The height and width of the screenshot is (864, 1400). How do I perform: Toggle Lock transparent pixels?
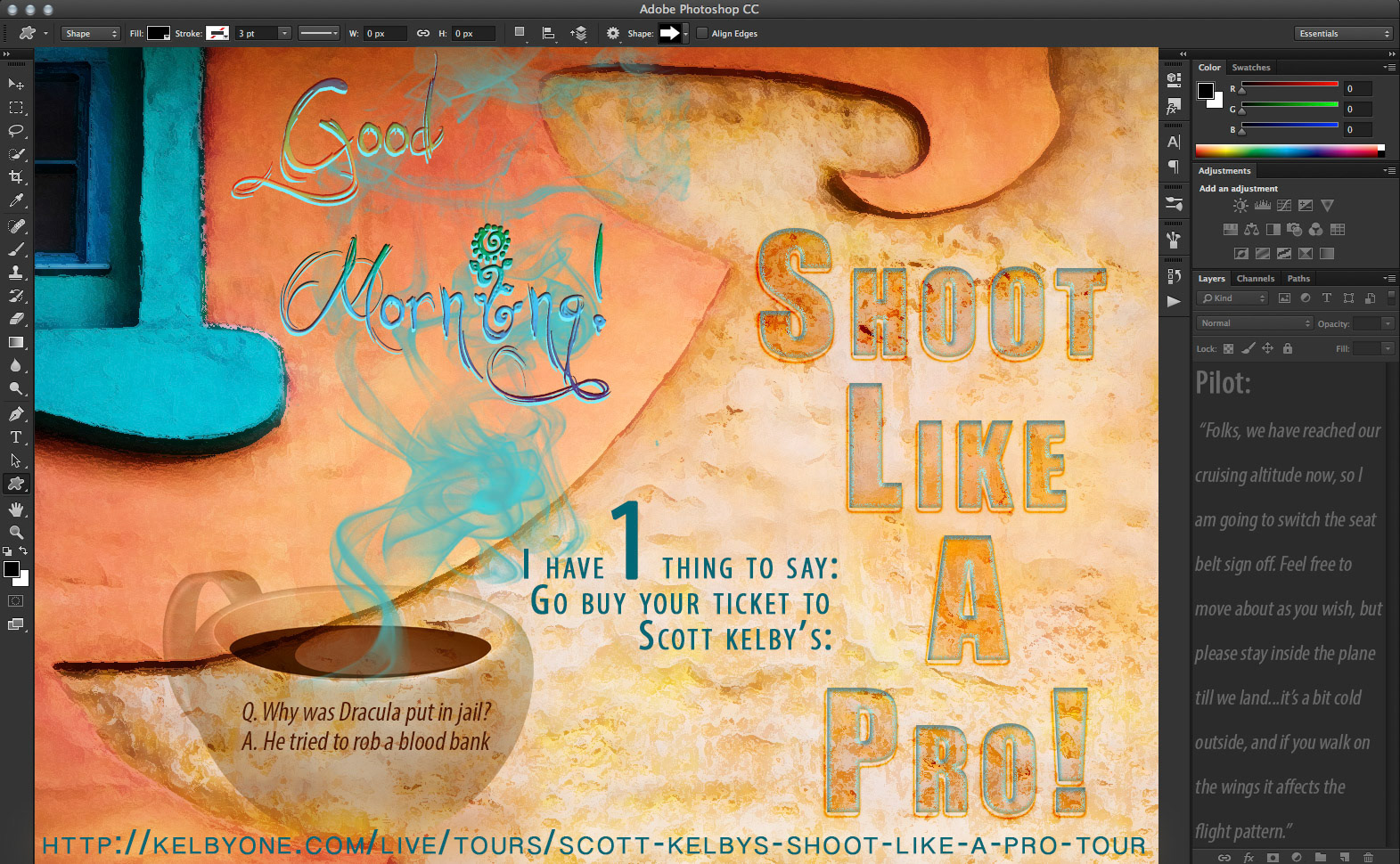[x=1228, y=349]
